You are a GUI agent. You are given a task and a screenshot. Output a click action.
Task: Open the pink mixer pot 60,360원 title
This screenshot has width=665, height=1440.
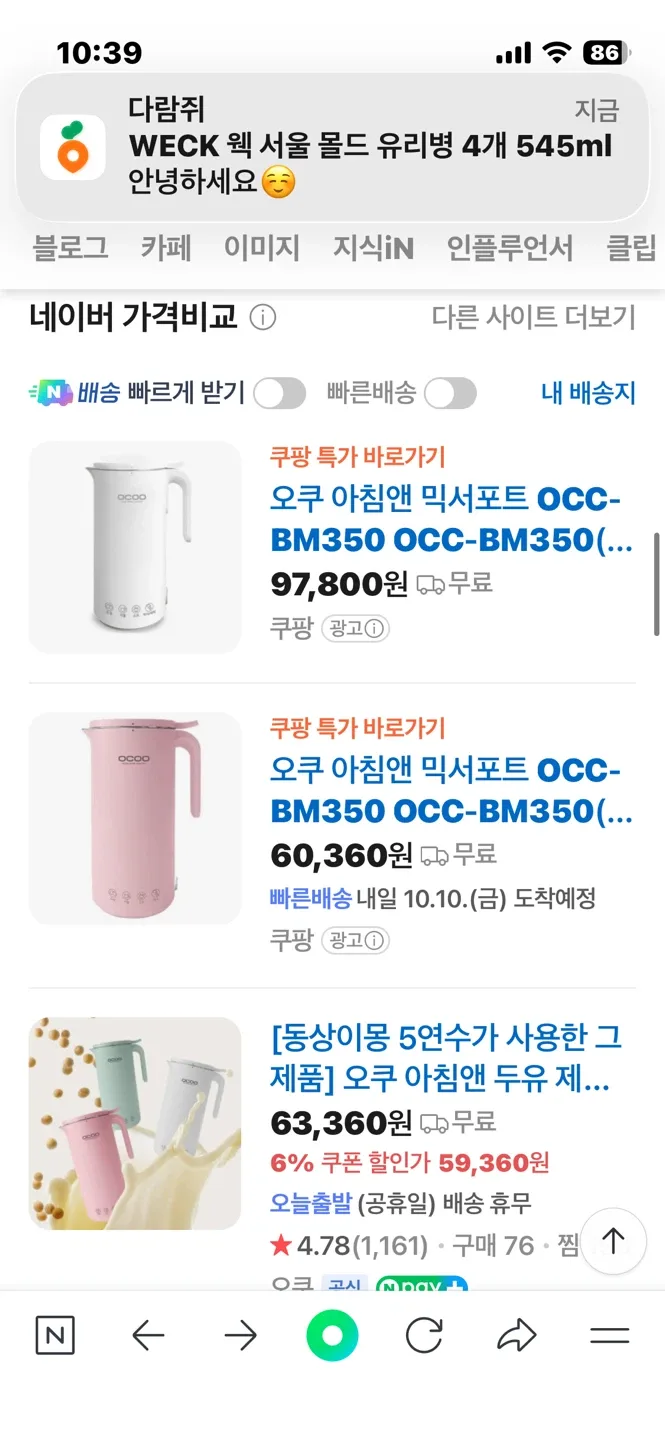point(451,790)
